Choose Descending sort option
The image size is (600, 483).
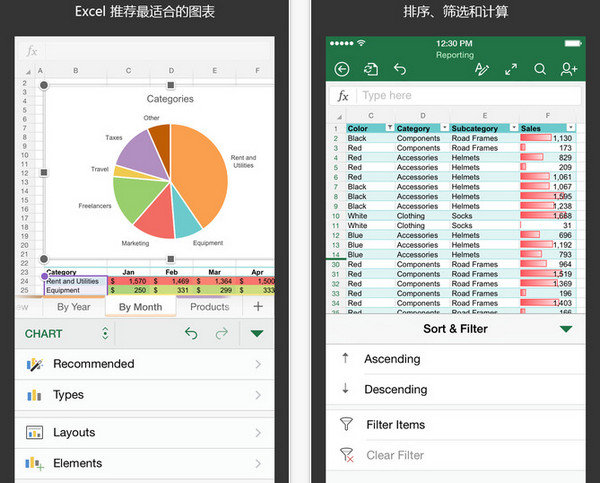point(455,389)
